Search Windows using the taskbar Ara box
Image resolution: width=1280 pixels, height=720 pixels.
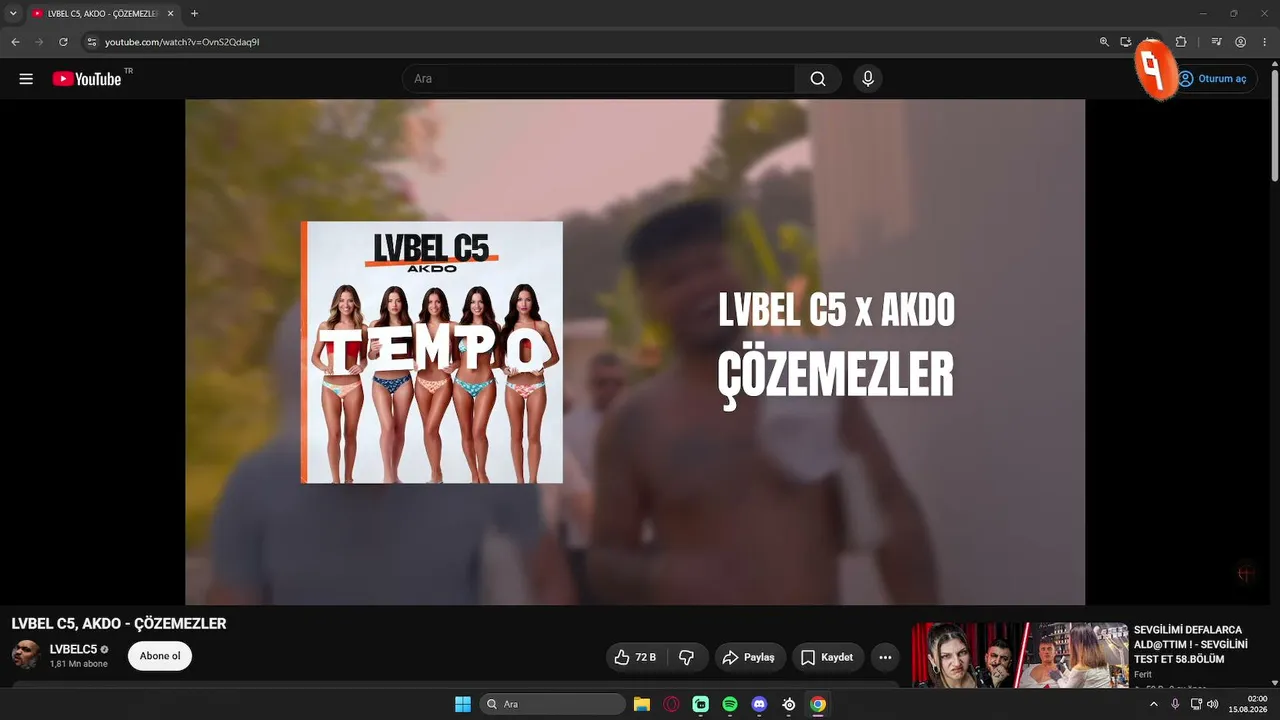(552, 704)
